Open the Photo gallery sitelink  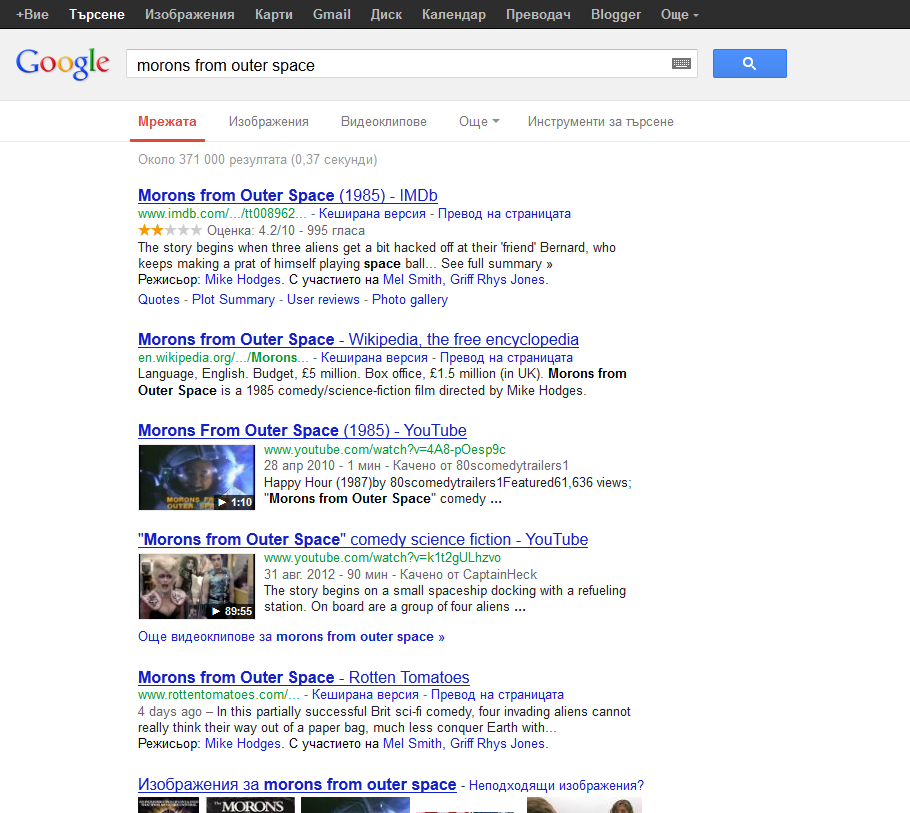pyautogui.click(x=410, y=299)
